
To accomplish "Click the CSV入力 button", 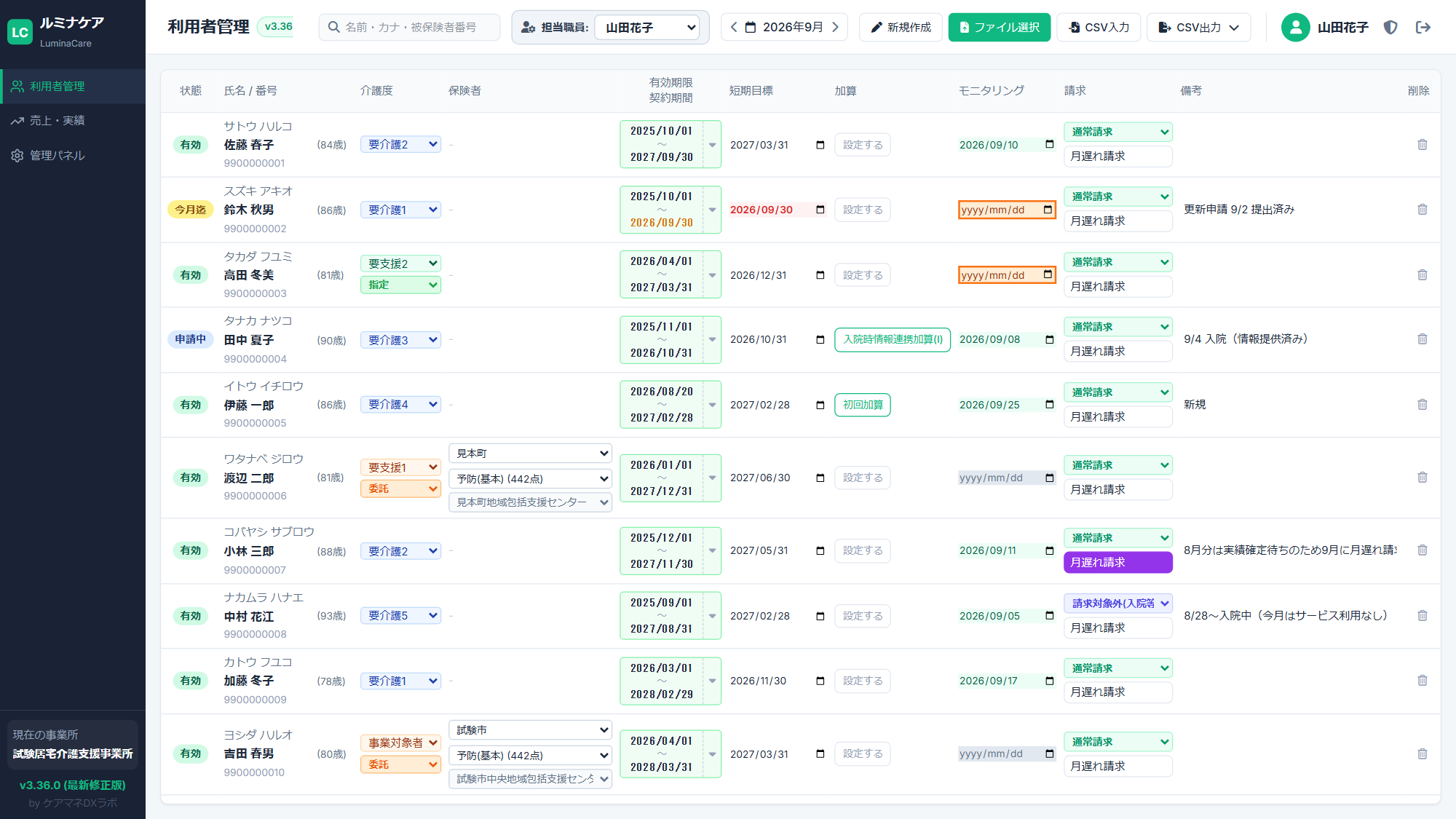I will pyautogui.click(x=1099, y=28).
